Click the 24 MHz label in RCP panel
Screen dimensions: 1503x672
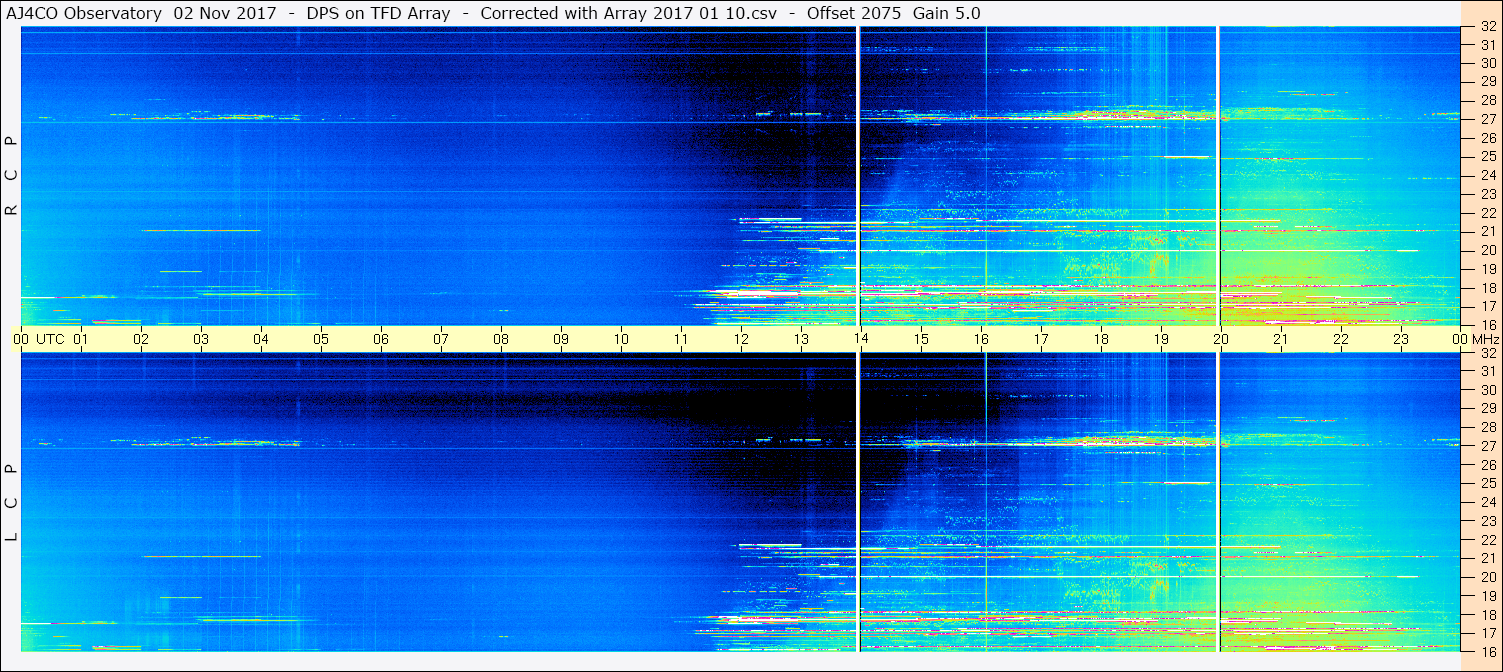1487,175
